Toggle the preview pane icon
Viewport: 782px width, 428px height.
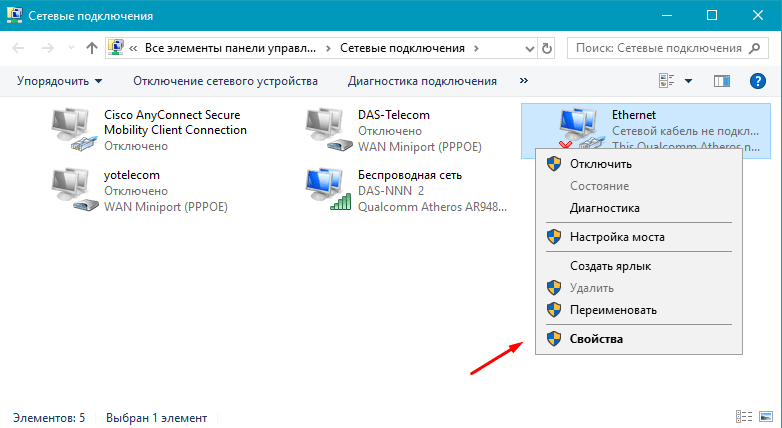722,81
